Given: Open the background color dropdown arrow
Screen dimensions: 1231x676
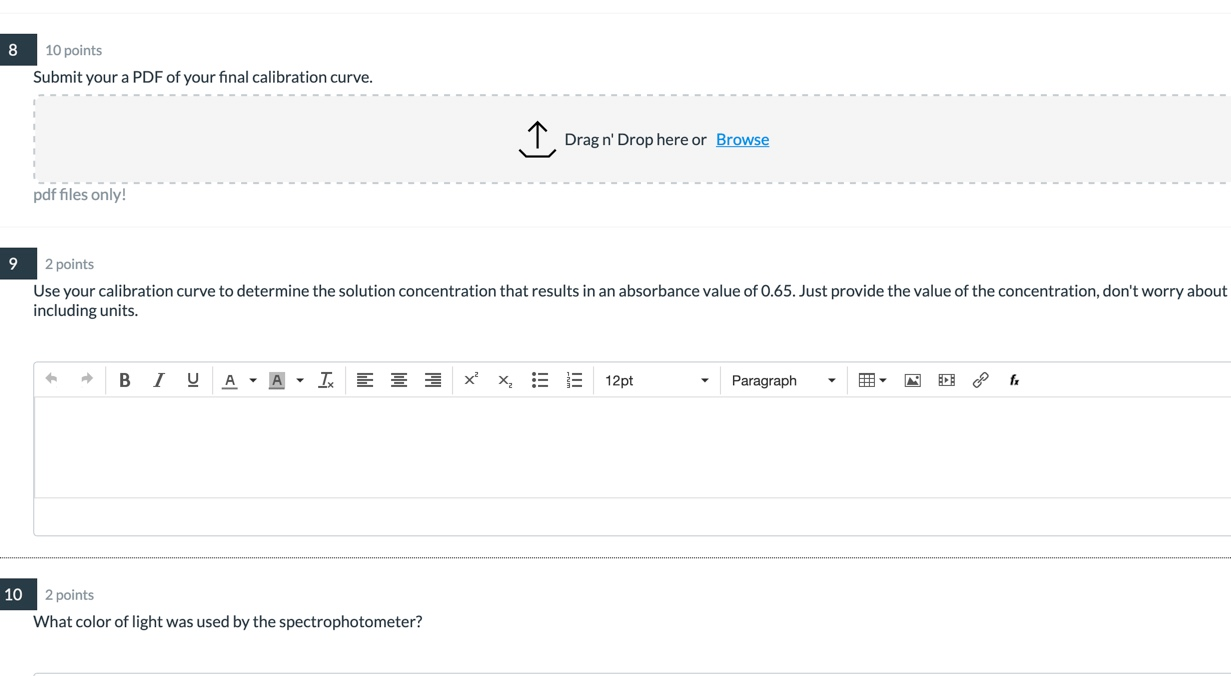Looking at the screenshot, I should click(300, 380).
